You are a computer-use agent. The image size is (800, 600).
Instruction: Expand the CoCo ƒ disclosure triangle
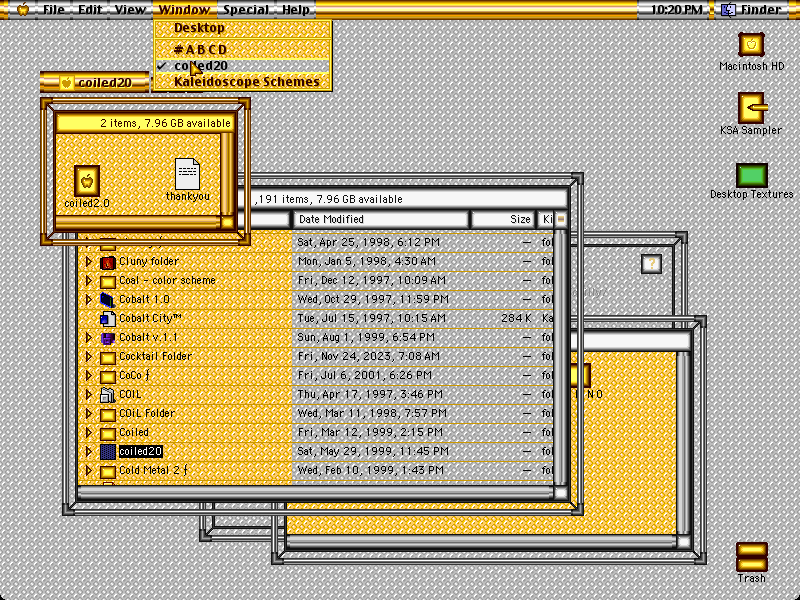point(88,376)
